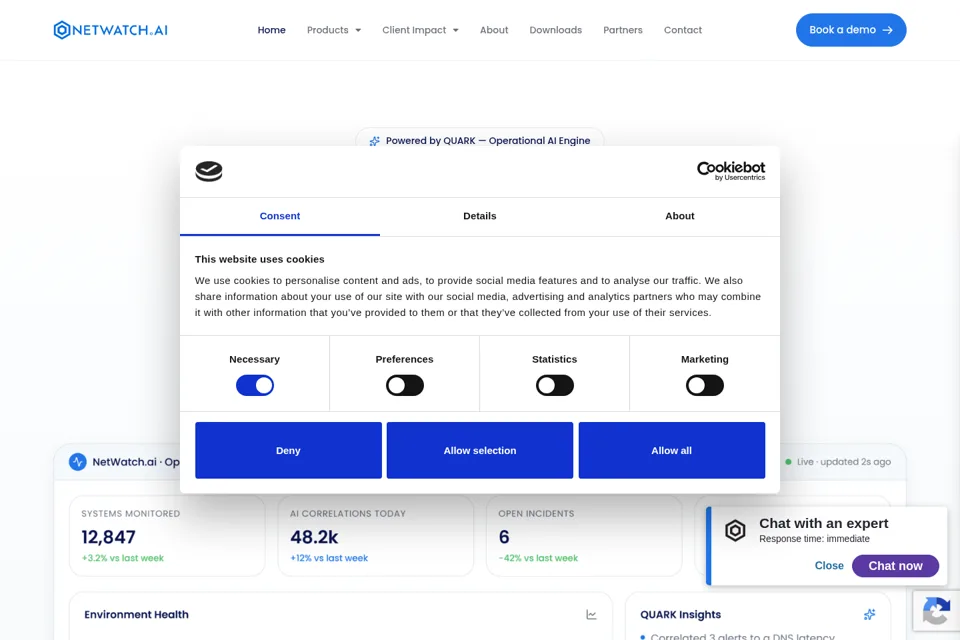Expand the Products dropdown menu
Image resolution: width=960 pixels, height=640 pixels.
pos(334,30)
